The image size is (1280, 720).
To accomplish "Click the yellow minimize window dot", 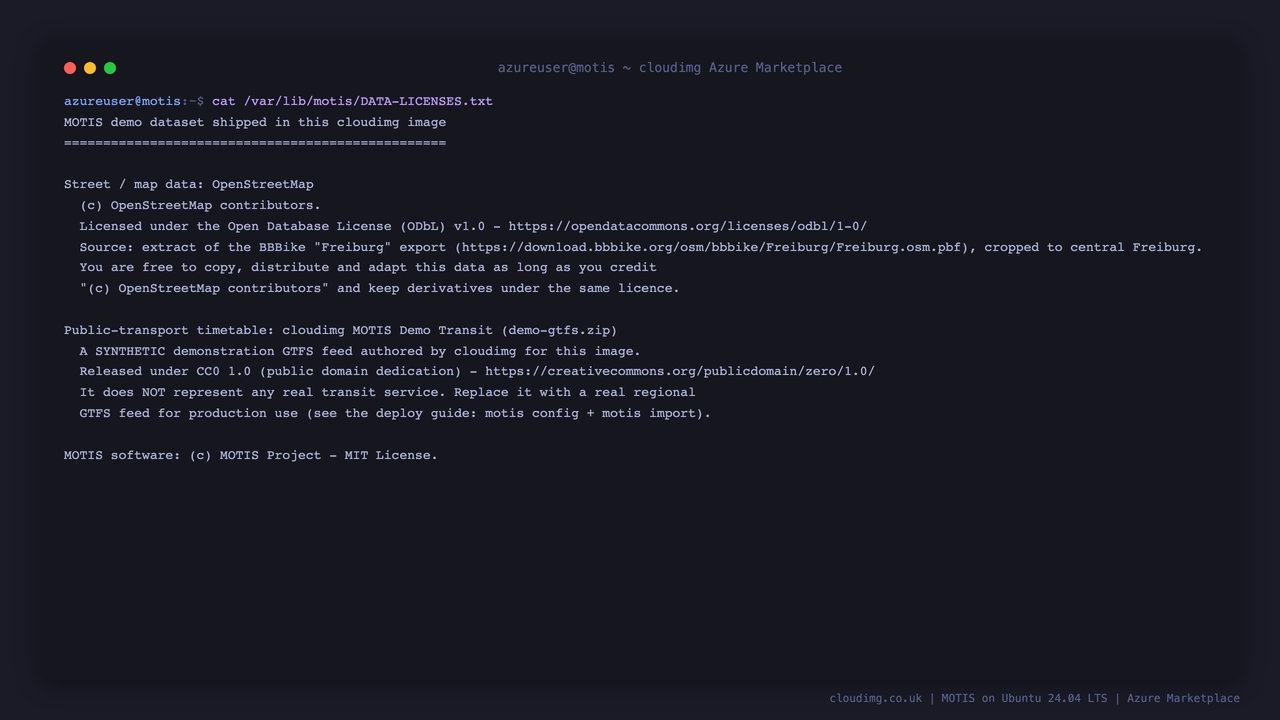I will click(90, 68).
